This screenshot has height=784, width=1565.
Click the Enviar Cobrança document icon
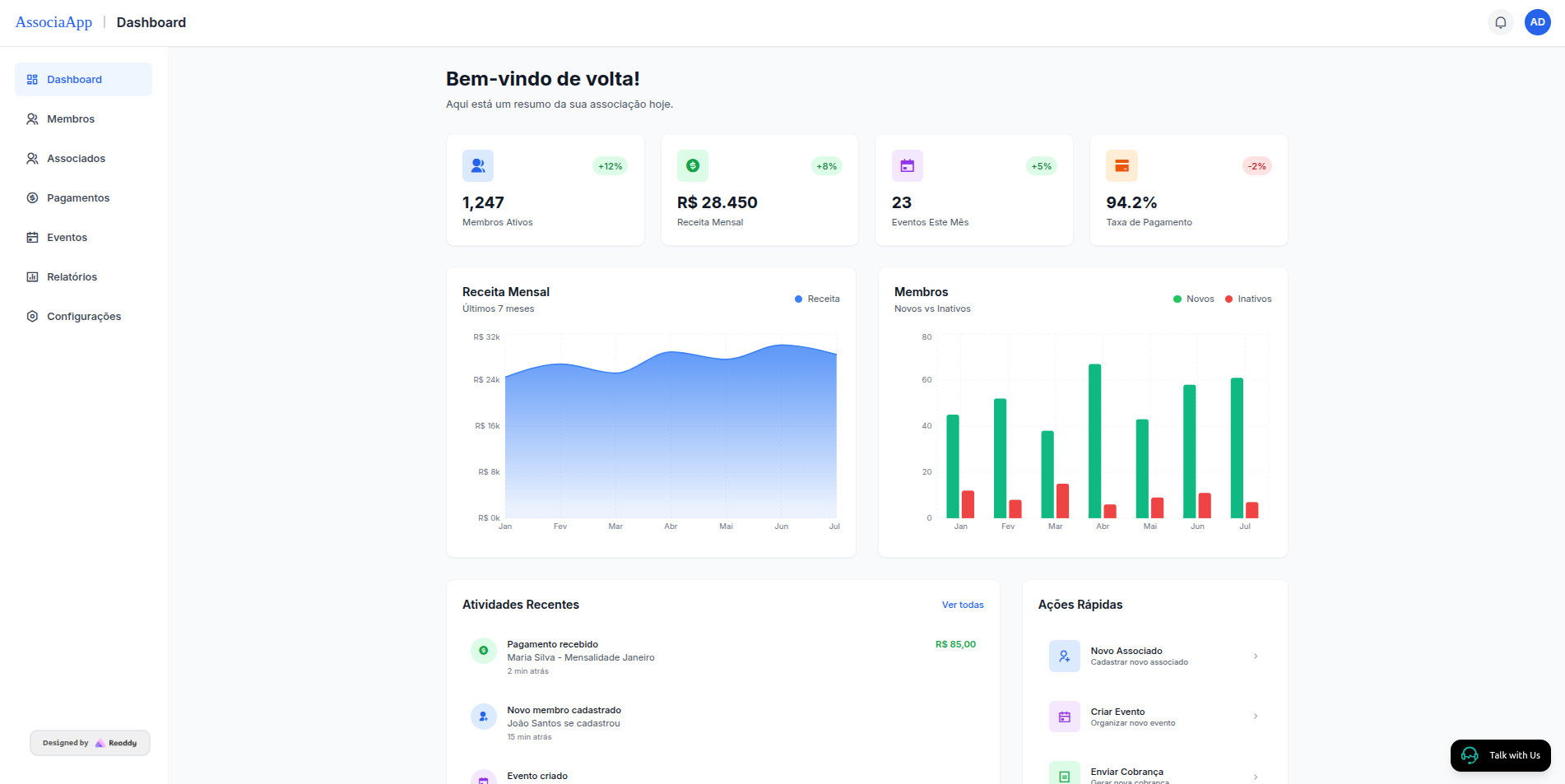coord(1064,773)
